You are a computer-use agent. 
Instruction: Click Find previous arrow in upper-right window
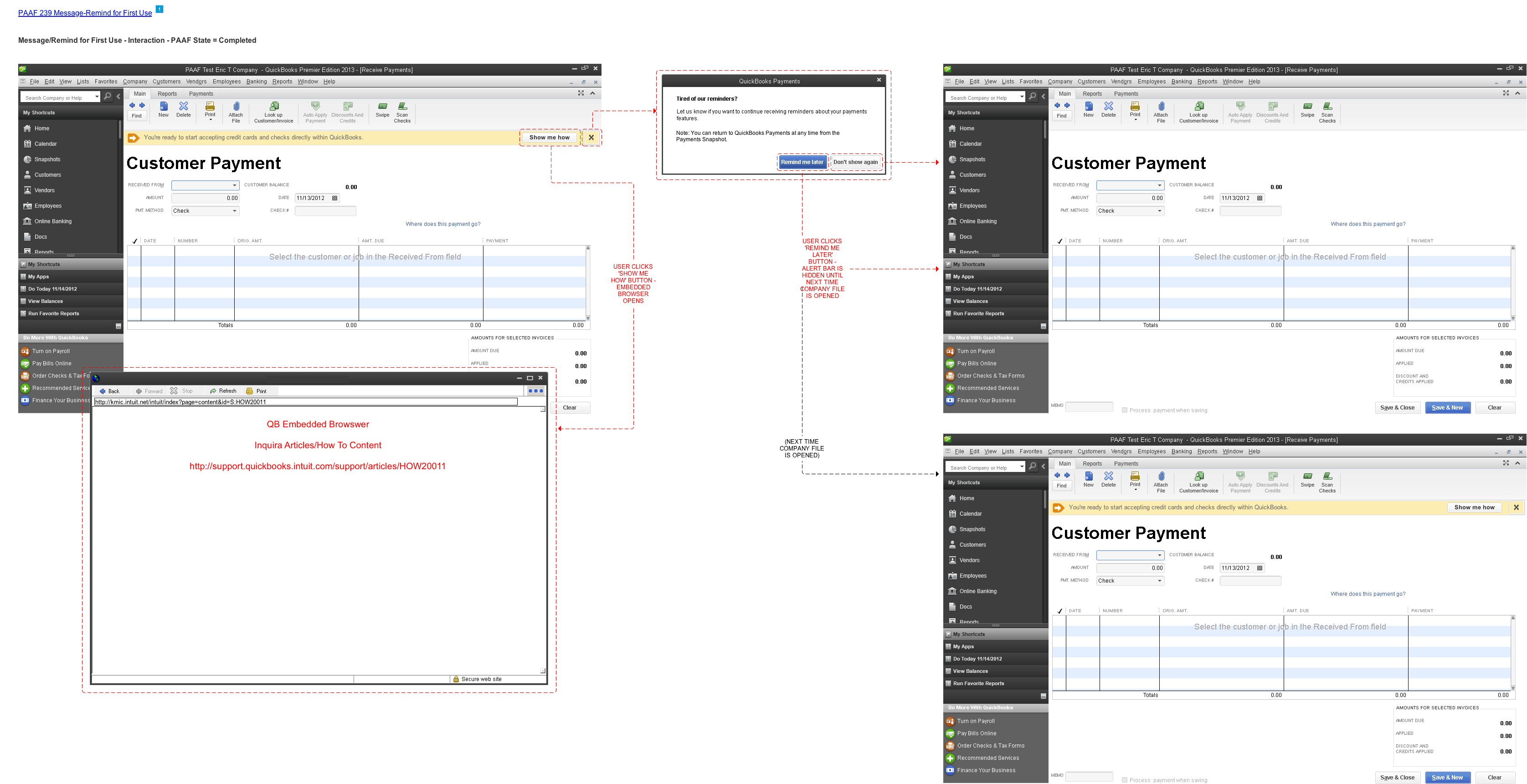pos(1057,106)
